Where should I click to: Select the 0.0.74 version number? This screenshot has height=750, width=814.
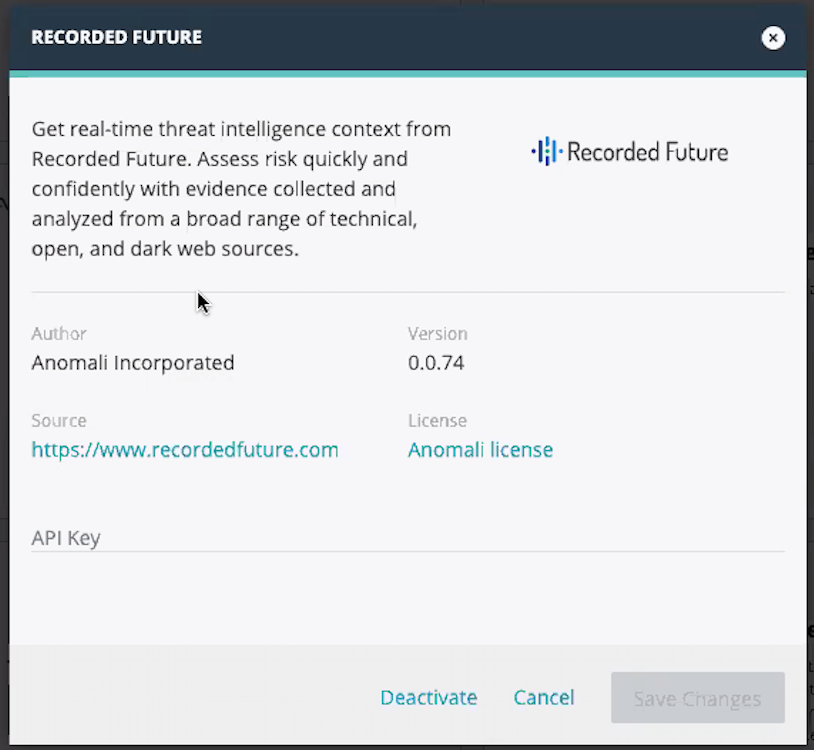[436, 363]
